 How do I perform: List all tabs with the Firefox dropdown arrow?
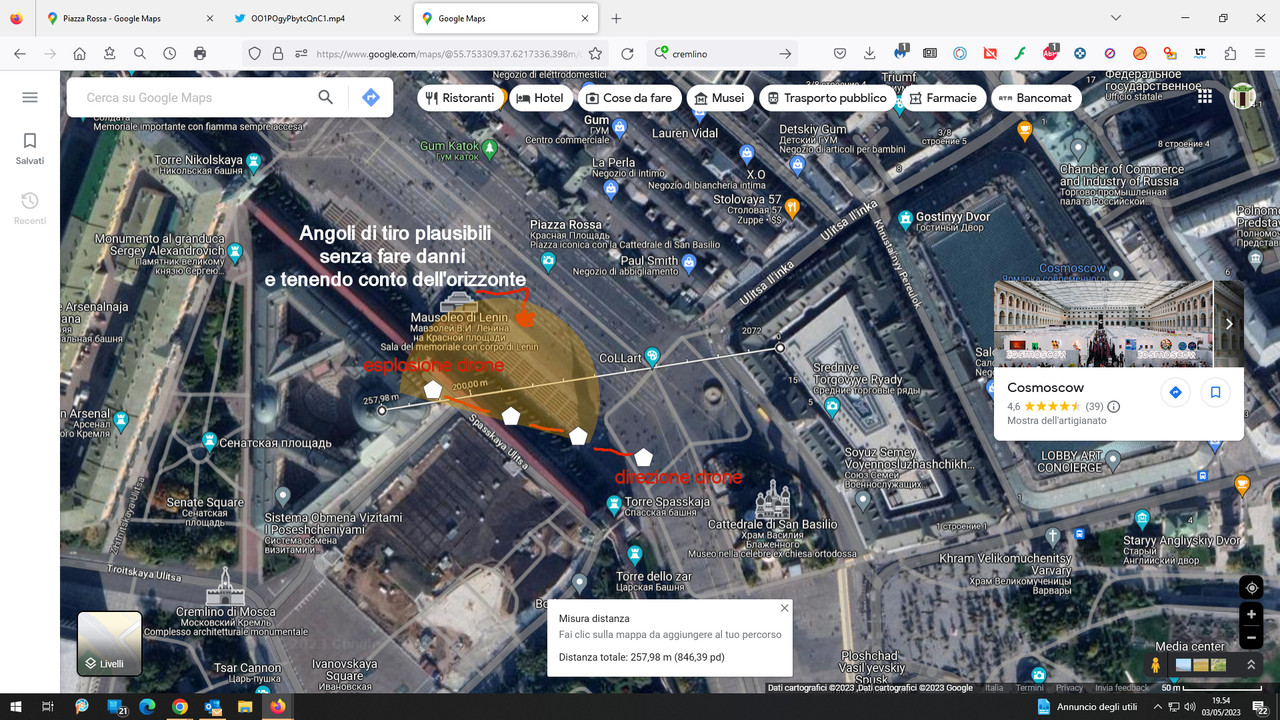click(x=1117, y=18)
